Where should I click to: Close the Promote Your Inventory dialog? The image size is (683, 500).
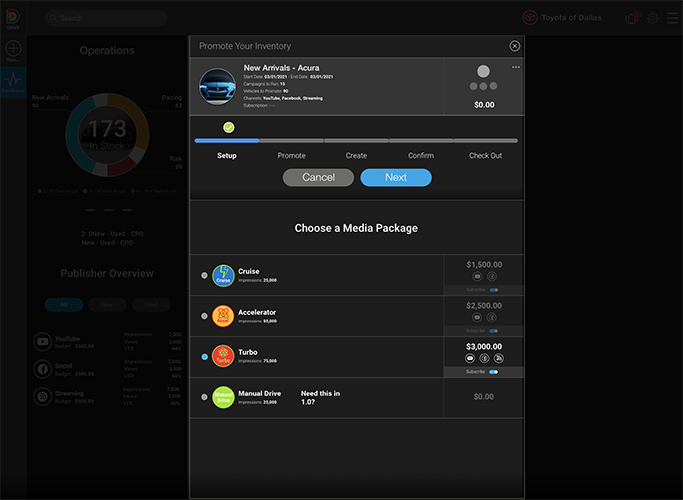point(514,46)
